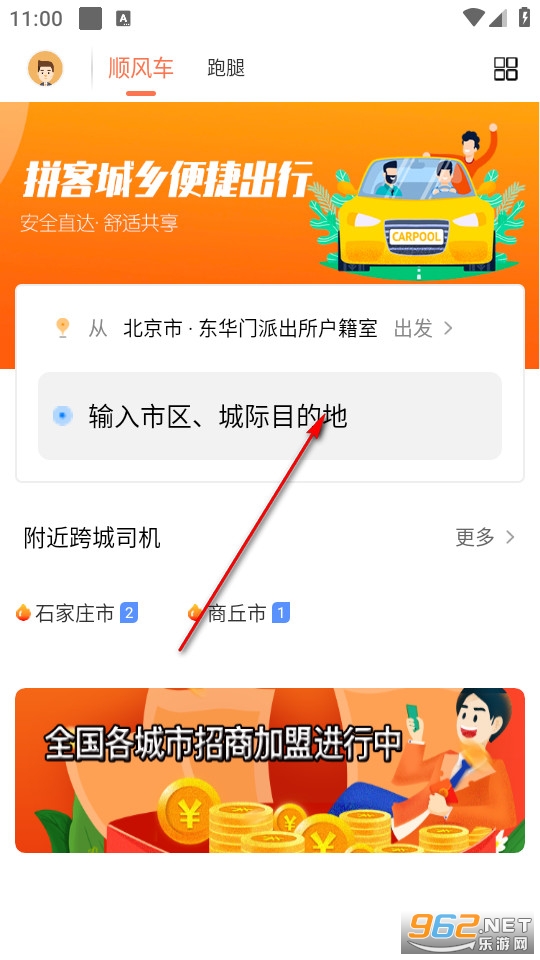Tap the orange location pin icon
Viewport: 540px width, 960px height.
click(x=62, y=328)
